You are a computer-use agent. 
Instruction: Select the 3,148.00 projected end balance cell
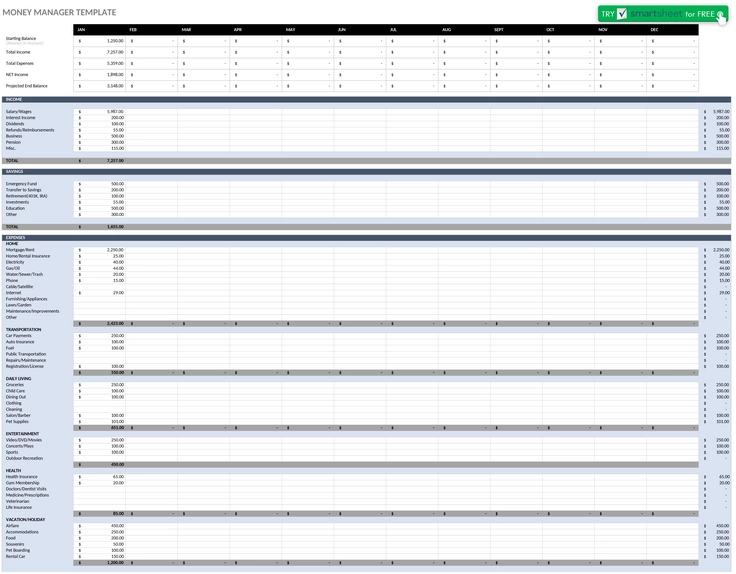pos(100,86)
